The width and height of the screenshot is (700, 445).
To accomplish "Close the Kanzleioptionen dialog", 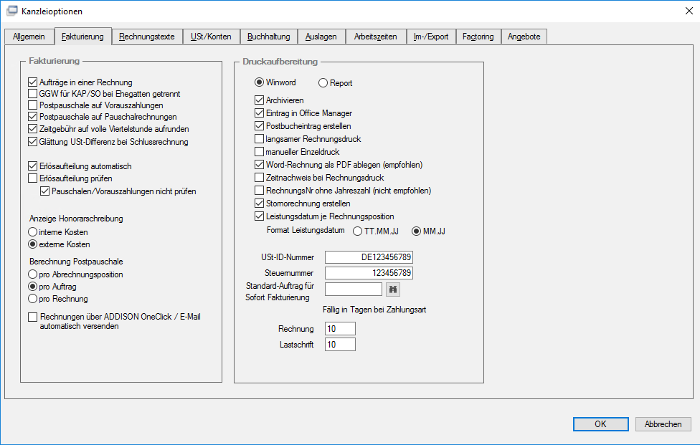I will click(x=689, y=11).
